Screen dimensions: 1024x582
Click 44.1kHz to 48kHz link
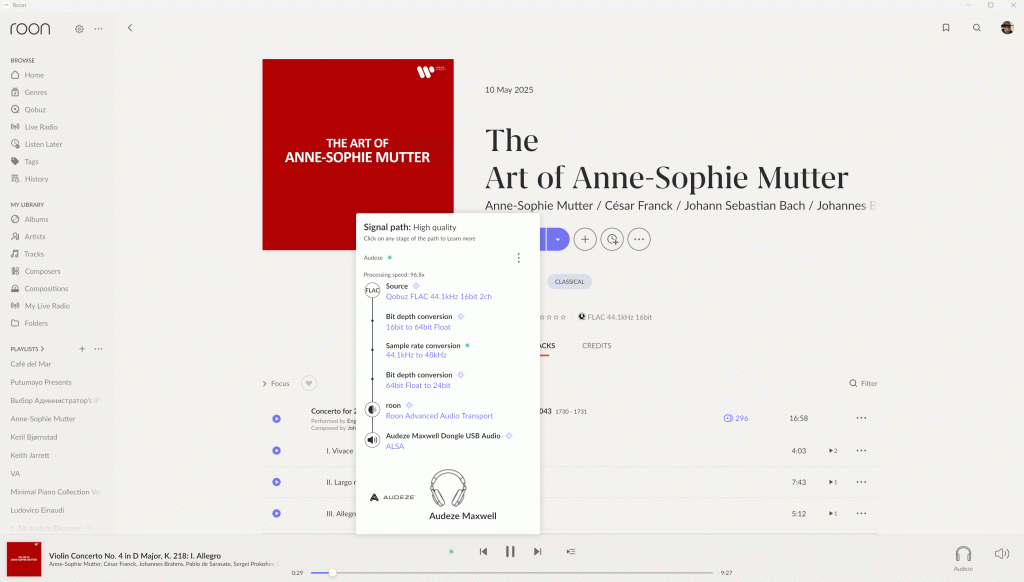coord(416,355)
